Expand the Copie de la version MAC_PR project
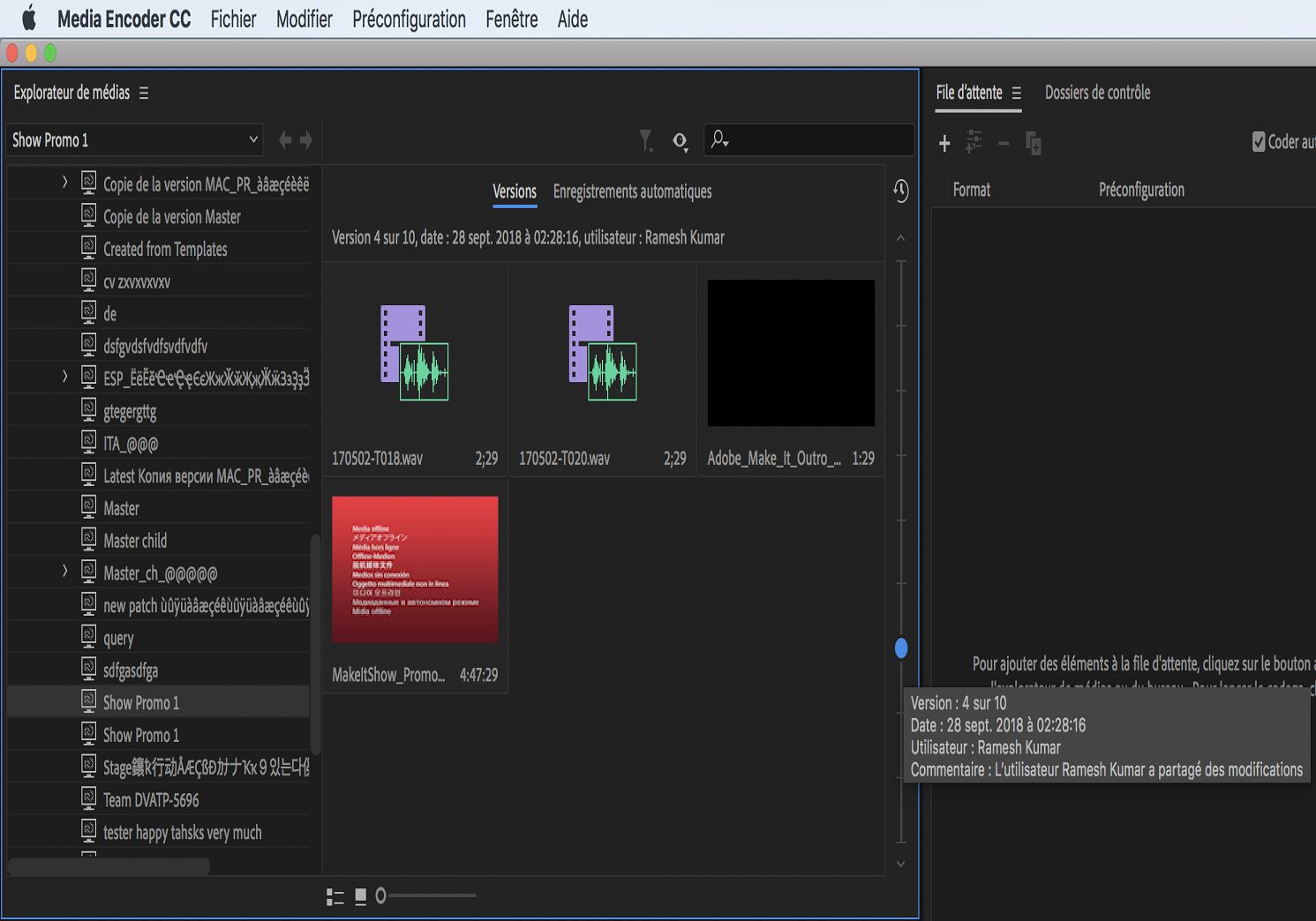 64,183
